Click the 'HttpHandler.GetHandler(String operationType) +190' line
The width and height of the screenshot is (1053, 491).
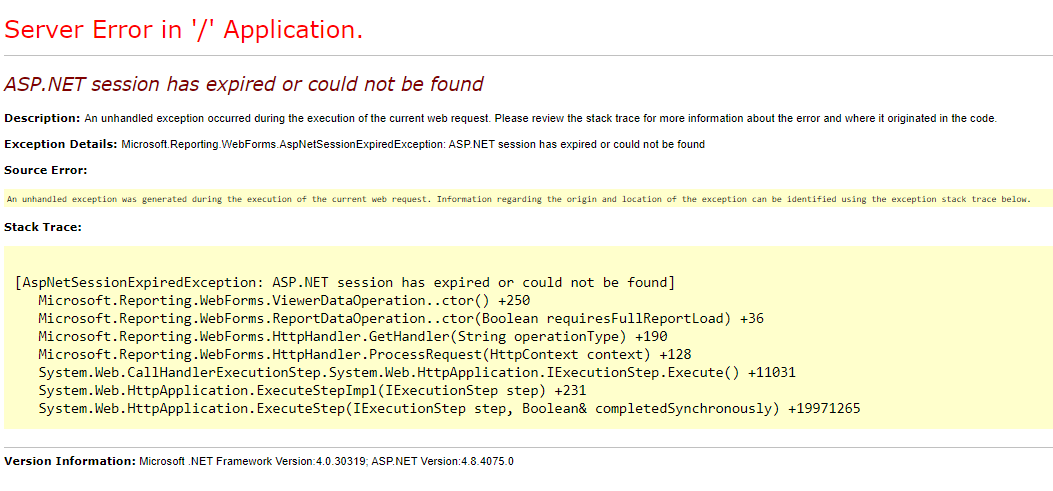click(353, 337)
